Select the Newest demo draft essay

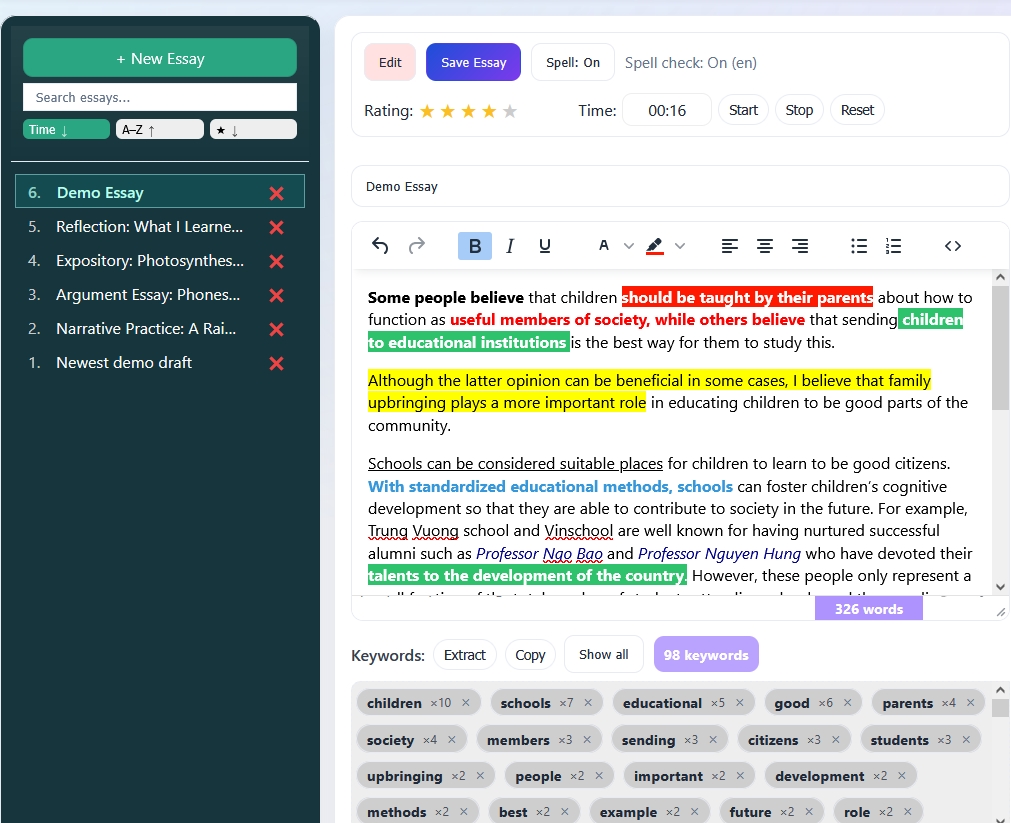(x=124, y=363)
